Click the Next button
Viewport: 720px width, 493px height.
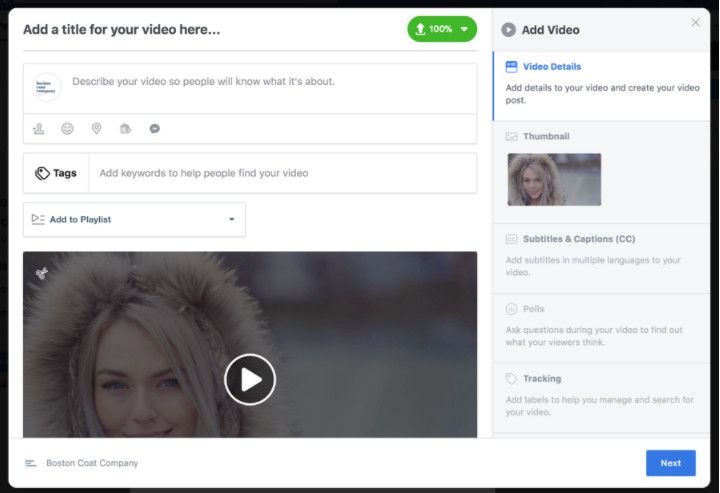(x=670, y=463)
